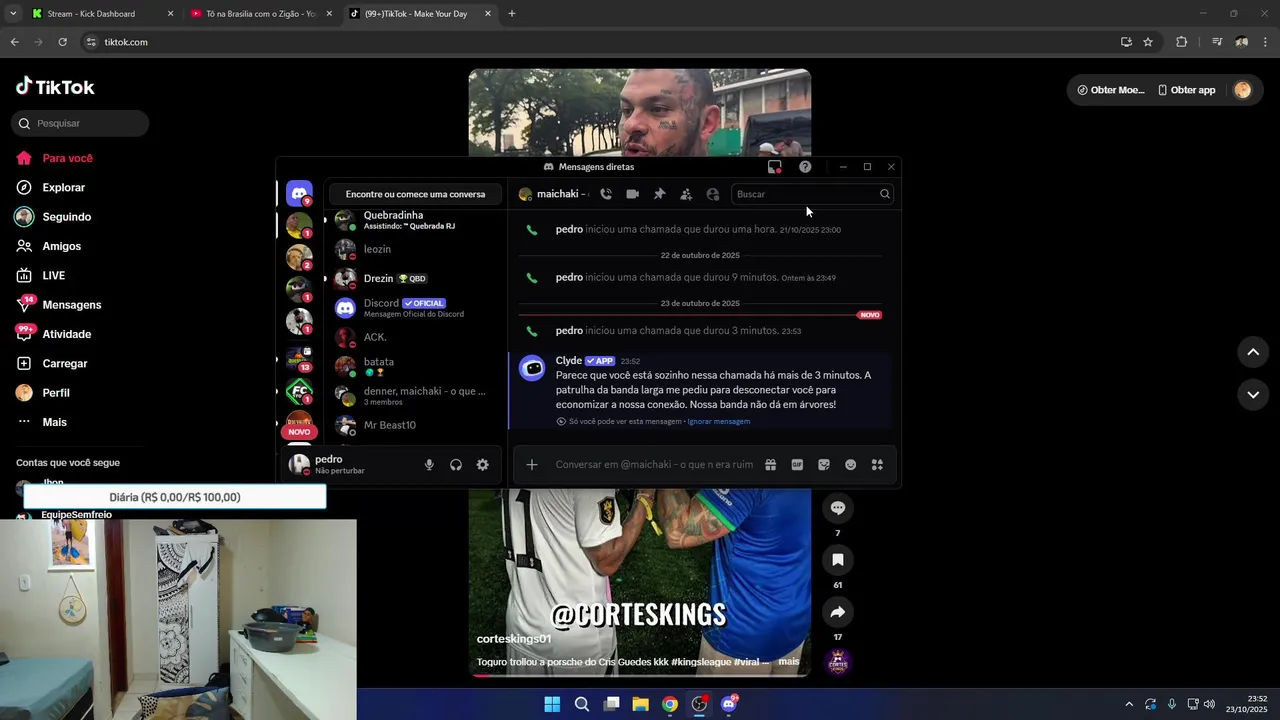Open pinned messages in Discord chat

click(659, 194)
